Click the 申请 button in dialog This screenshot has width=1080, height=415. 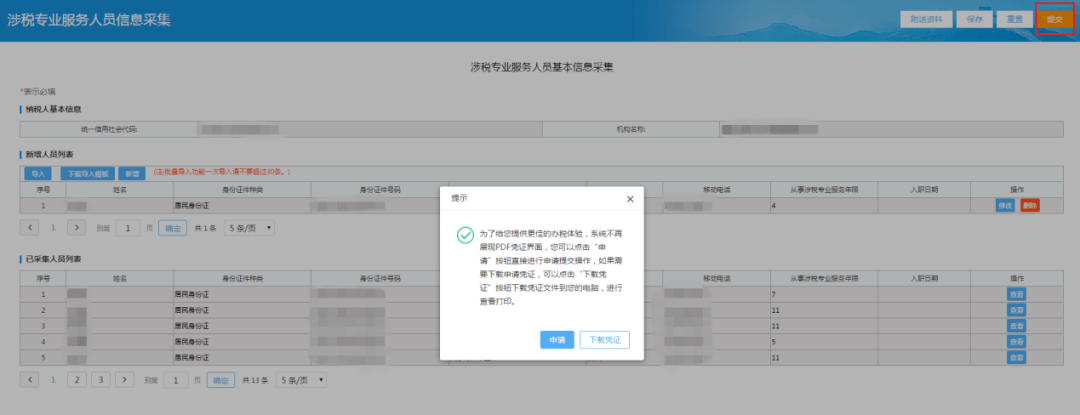(x=557, y=340)
